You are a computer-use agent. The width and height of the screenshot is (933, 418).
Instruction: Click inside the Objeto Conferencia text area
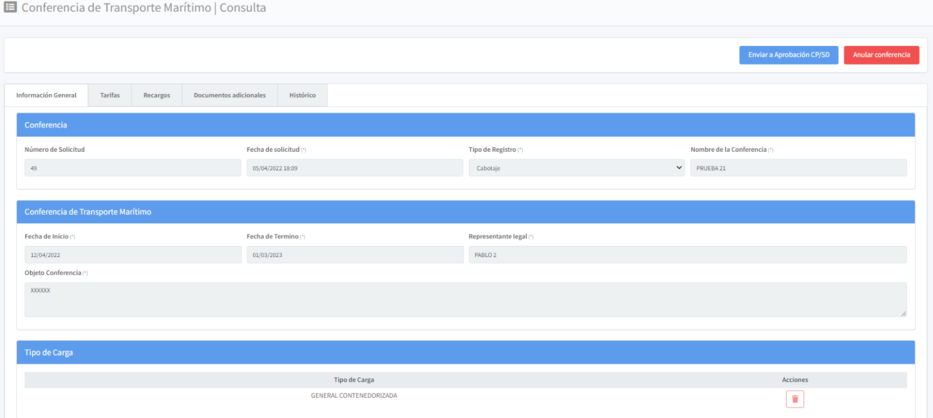coord(465,299)
